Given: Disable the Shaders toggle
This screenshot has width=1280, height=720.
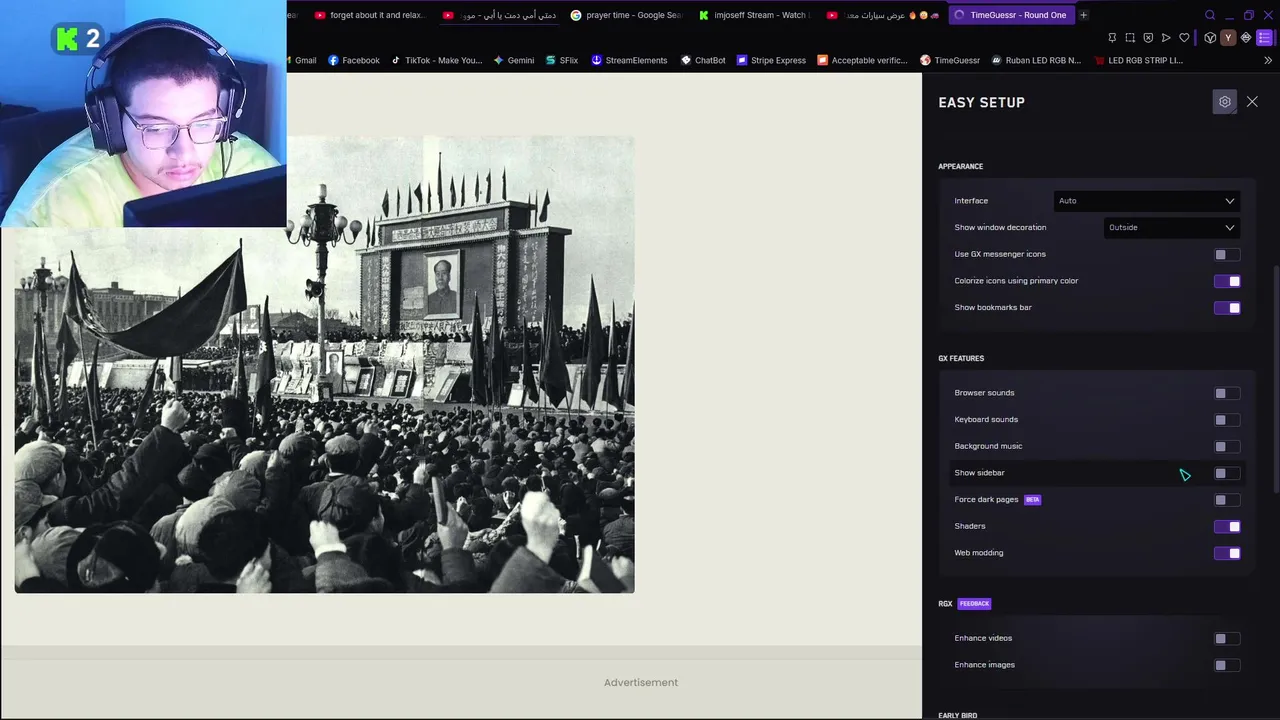Looking at the screenshot, I should (1227, 526).
